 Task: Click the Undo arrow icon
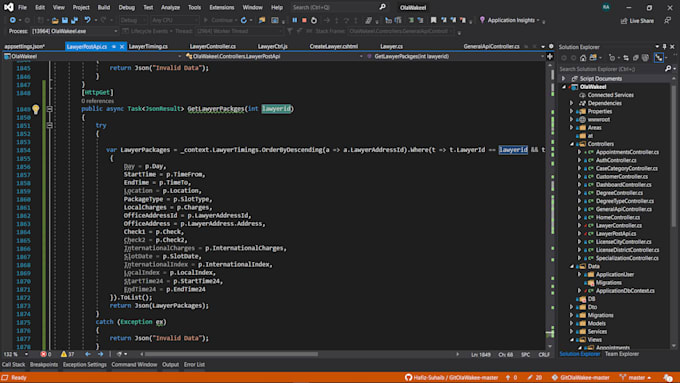pos(87,20)
